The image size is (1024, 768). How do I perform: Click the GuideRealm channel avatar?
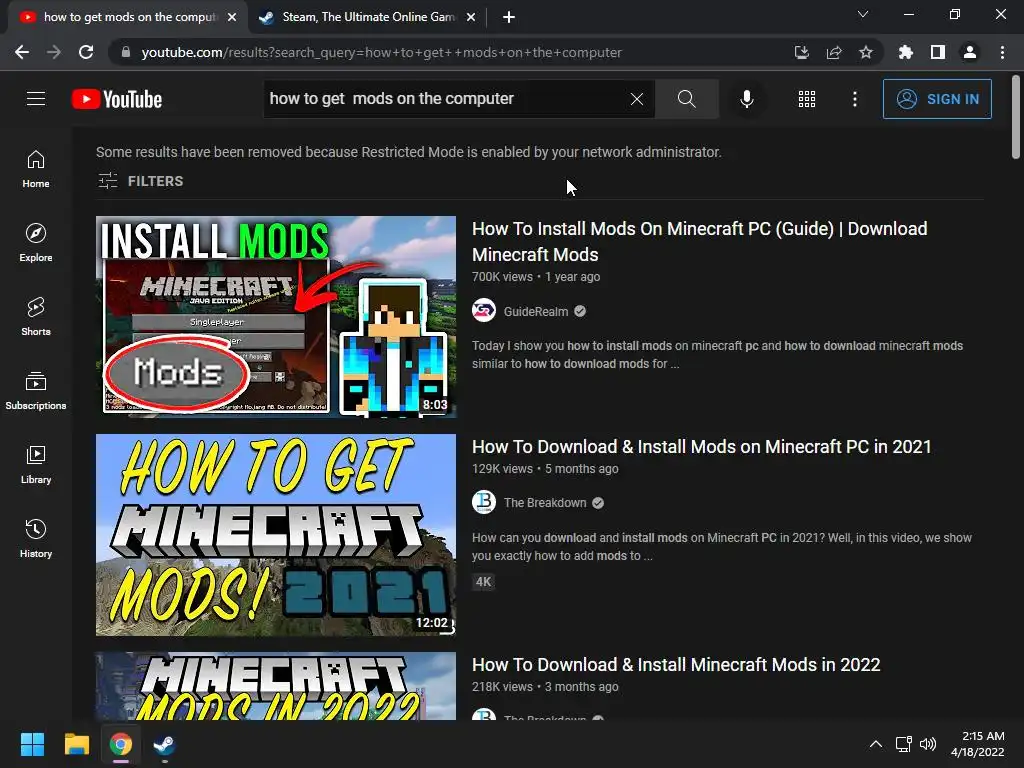(x=484, y=310)
